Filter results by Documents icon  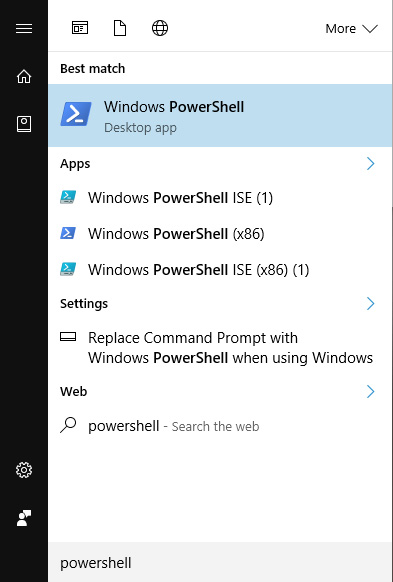(119, 28)
